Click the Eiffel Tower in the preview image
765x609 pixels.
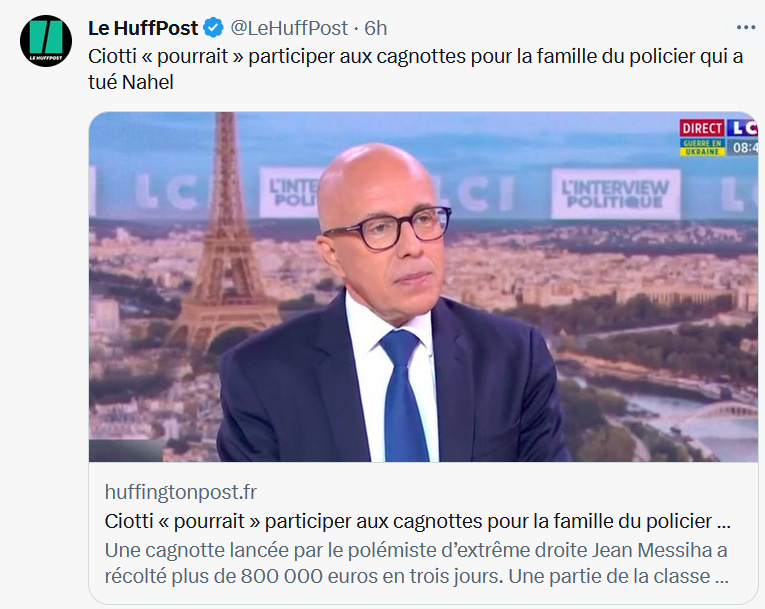pyautogui.click(x=225, y=234)
